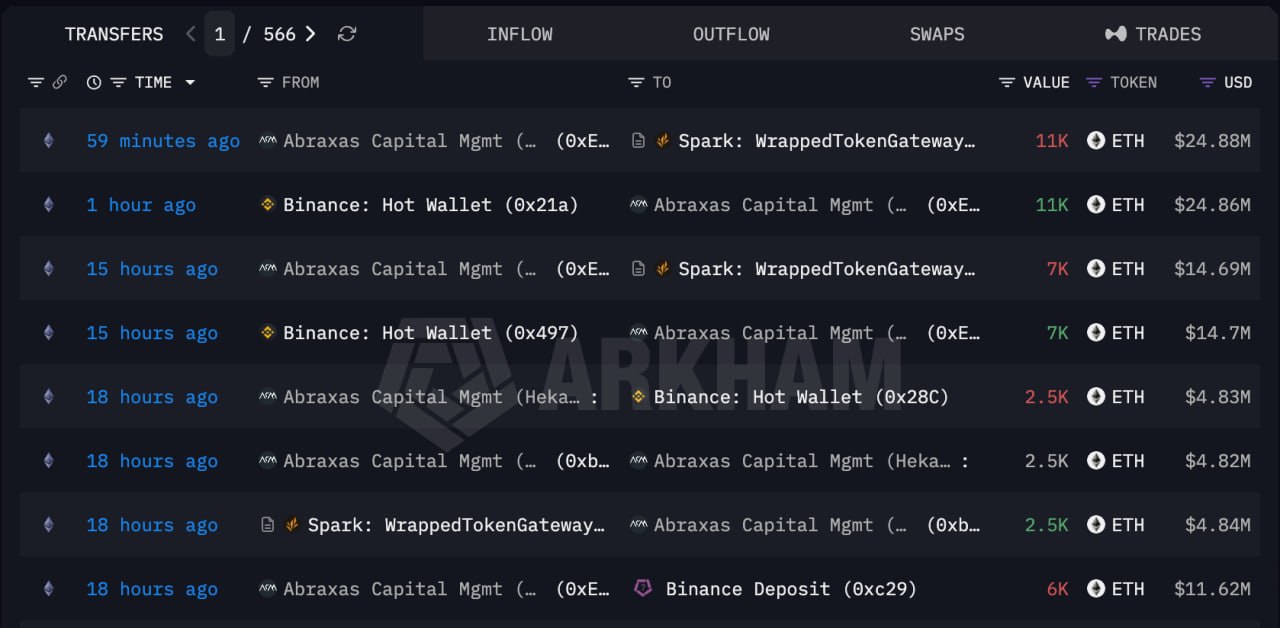Click the USD filter icon
This screenshot has width=1280, height=628.
(x=1208, y=82)
